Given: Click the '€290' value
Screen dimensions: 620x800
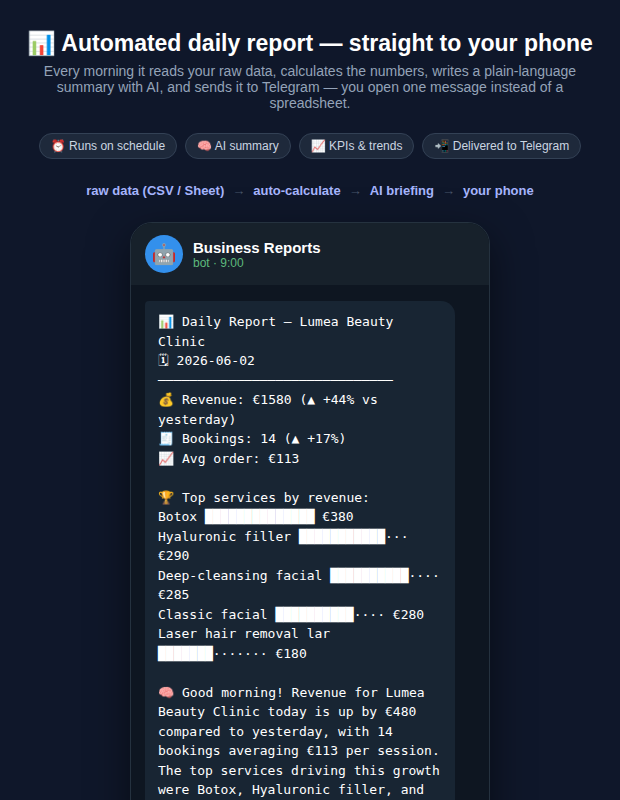Looking at the screenshot, I should click(173, 556).
